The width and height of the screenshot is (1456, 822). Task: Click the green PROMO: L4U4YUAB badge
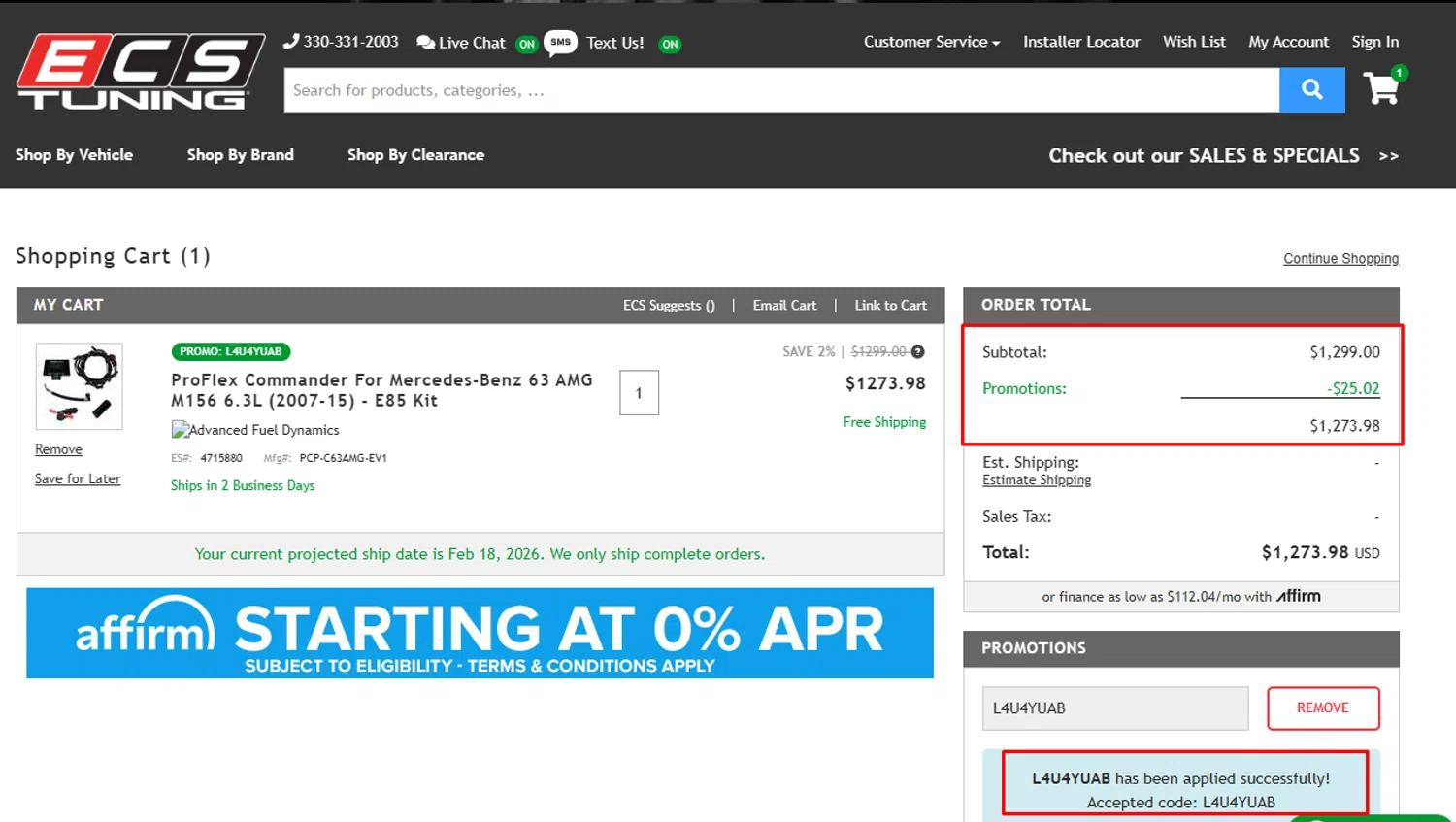(x=231, y=351)
